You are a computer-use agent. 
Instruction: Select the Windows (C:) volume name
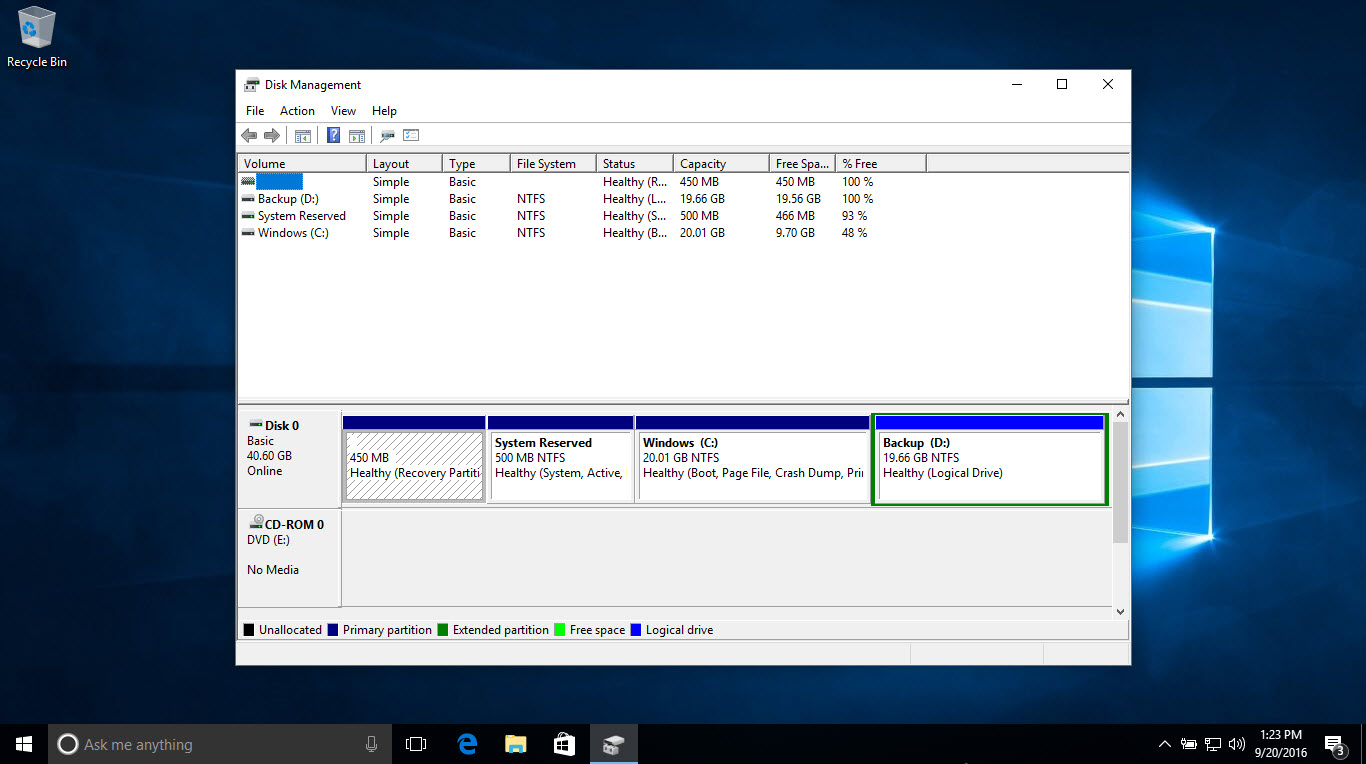(293, 233)
